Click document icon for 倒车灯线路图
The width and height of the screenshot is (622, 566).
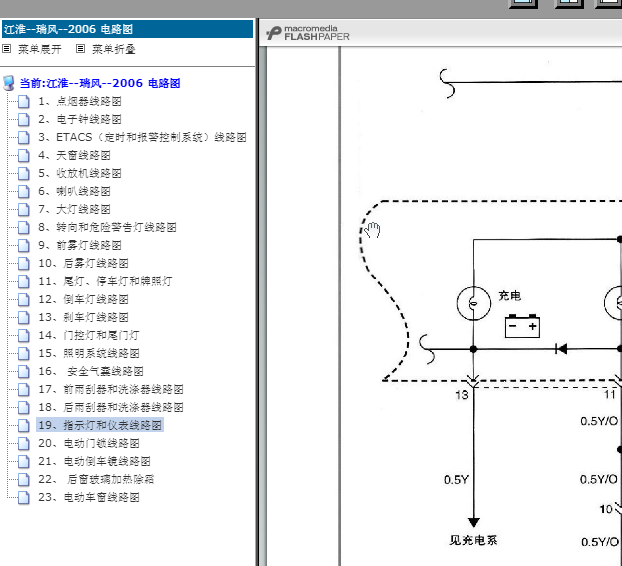pyautogui.click(x=24, y=299)
